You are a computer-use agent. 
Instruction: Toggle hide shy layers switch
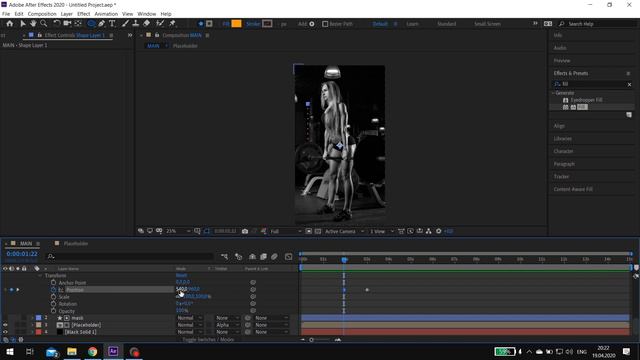coord(252,256)
